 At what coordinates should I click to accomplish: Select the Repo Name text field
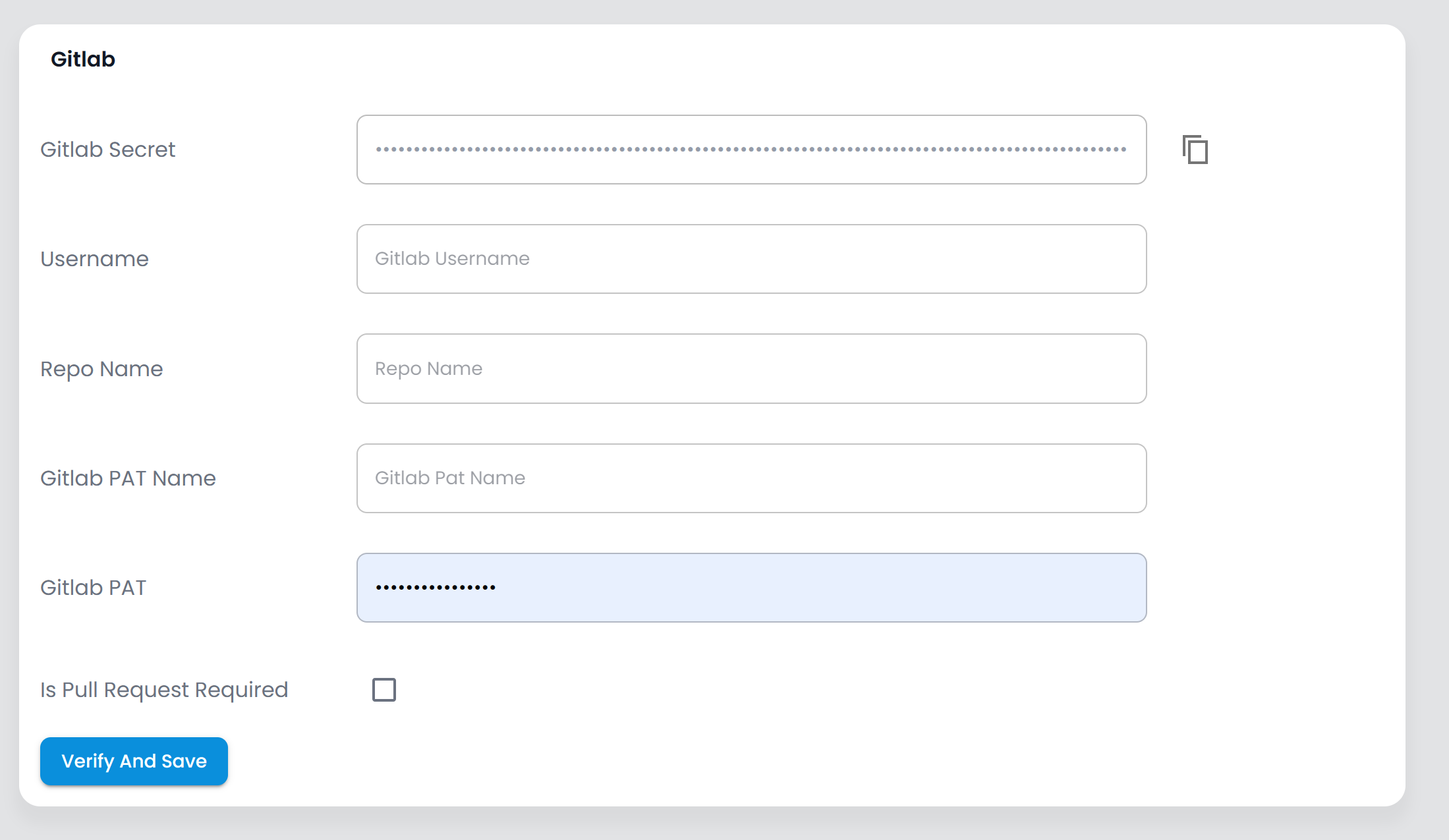click(x=751, y=368)
